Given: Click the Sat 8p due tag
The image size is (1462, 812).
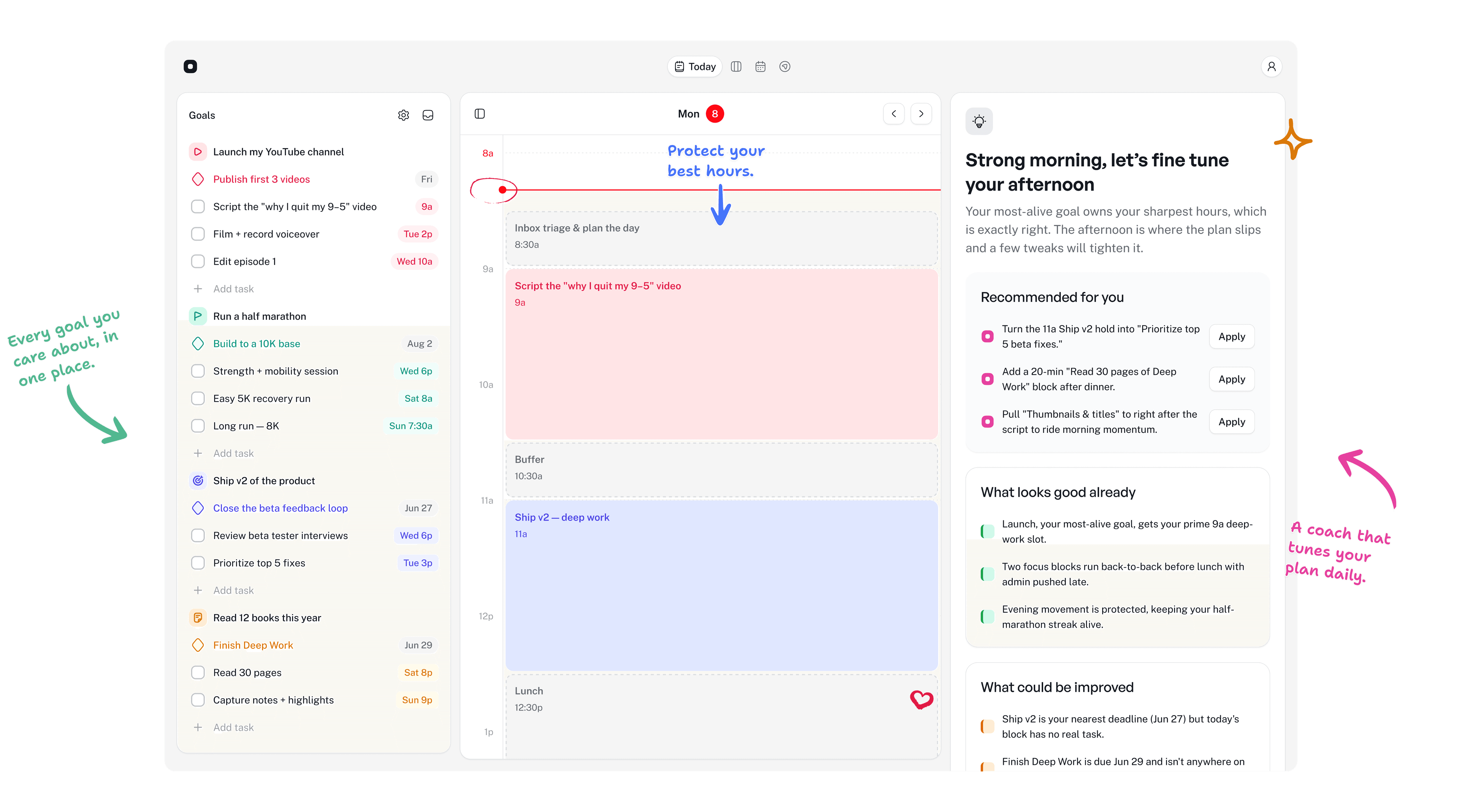Looking at the screenshot, I should point(418,672).
